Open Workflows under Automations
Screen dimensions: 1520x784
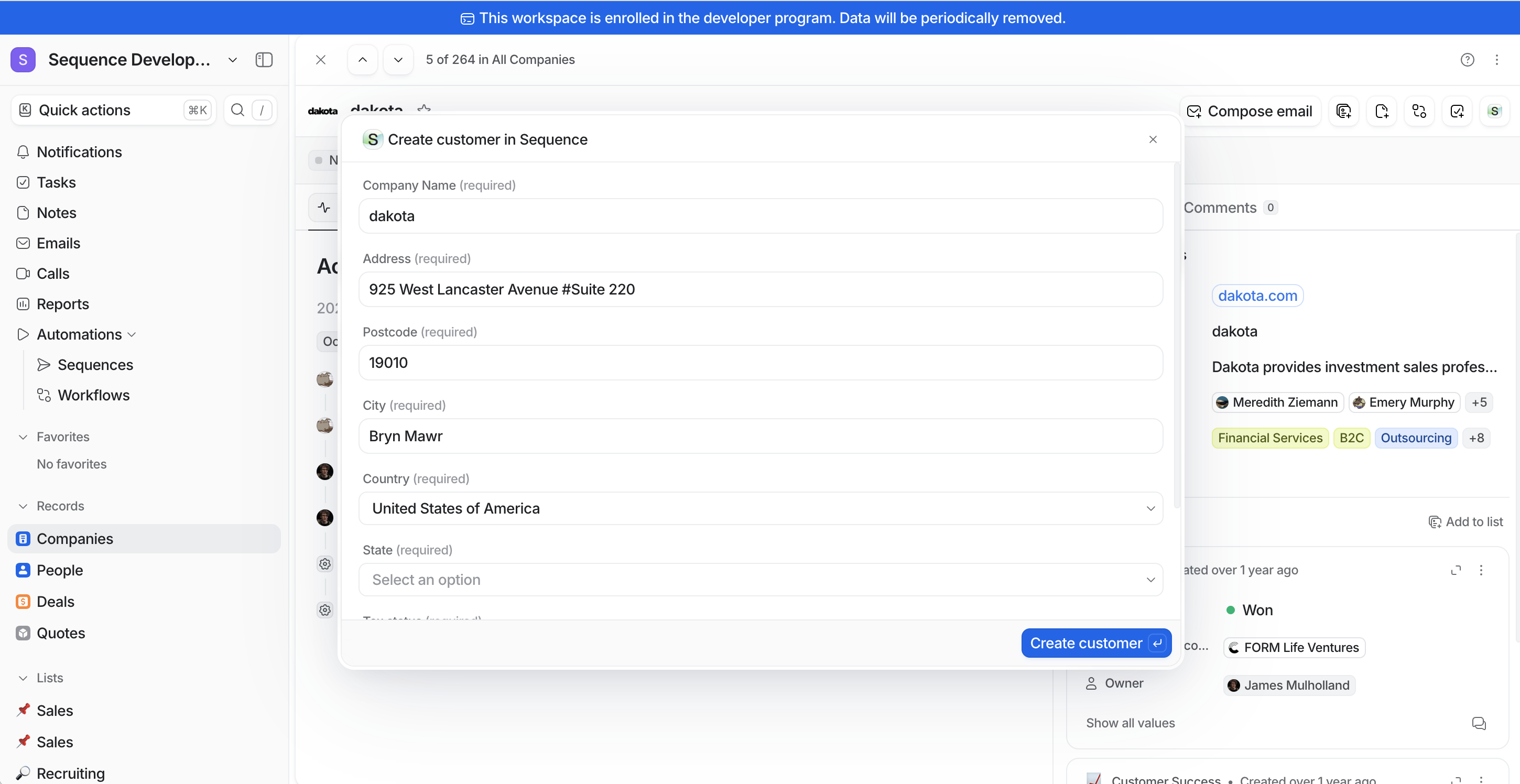pos(93,395)
